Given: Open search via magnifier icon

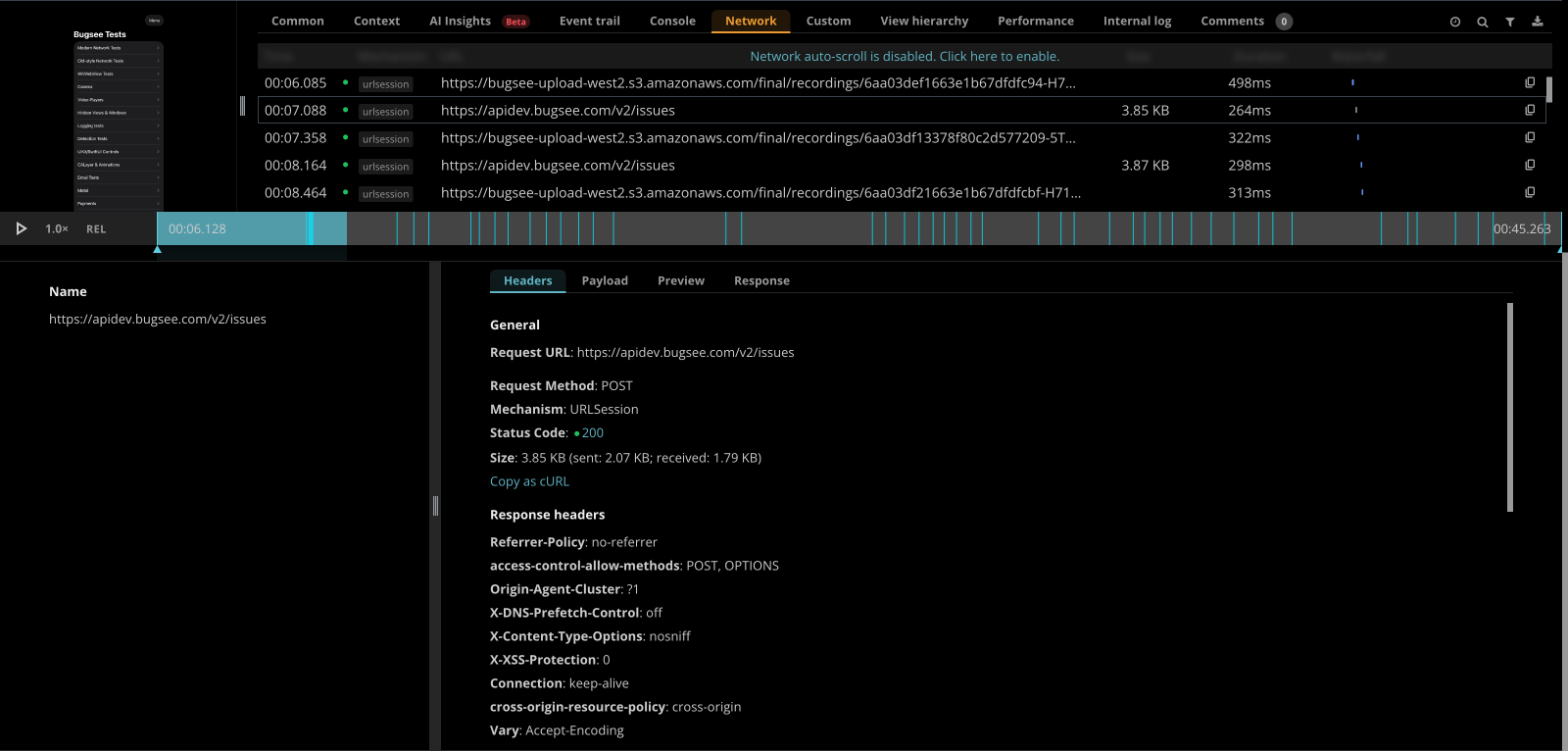Looking at the screenshot, I should click(1482, 21).
